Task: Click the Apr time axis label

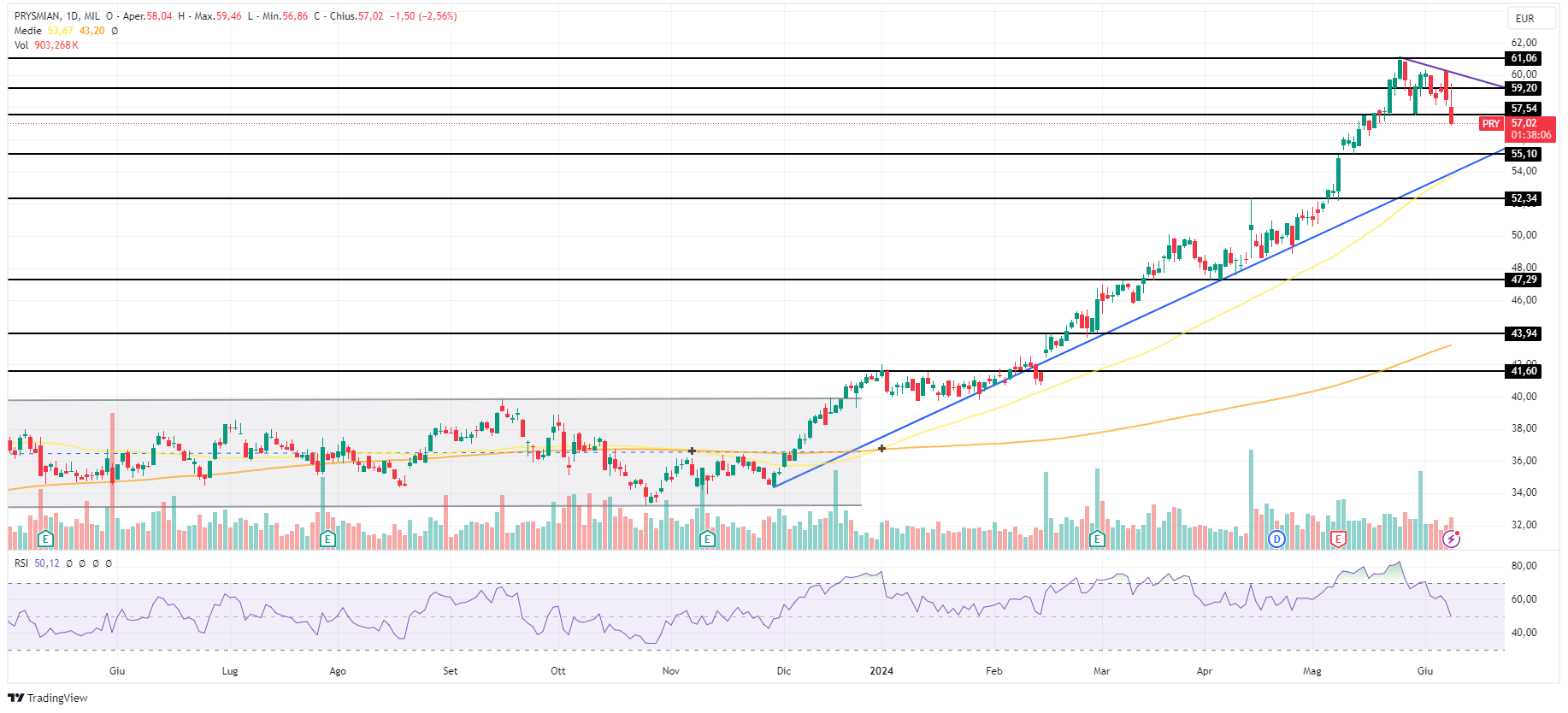Action: tap(1205, 671)
